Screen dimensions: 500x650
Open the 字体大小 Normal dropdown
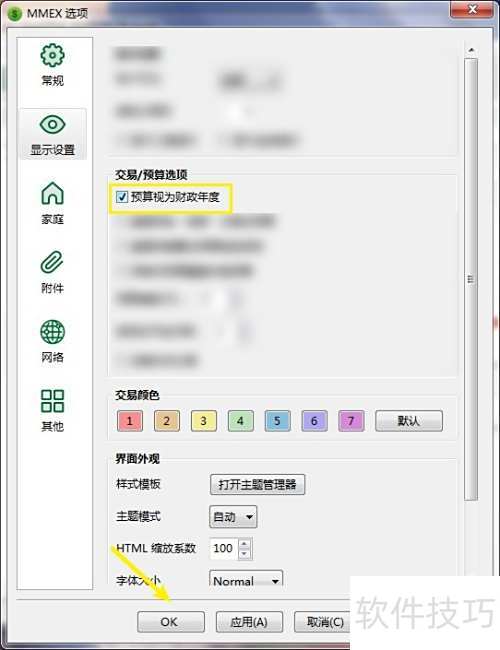(246, 580)
